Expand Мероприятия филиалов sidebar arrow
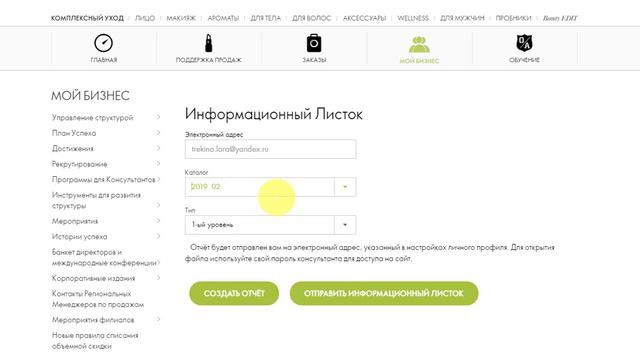Viewport: 640px width, 360px height. [158, 320]
